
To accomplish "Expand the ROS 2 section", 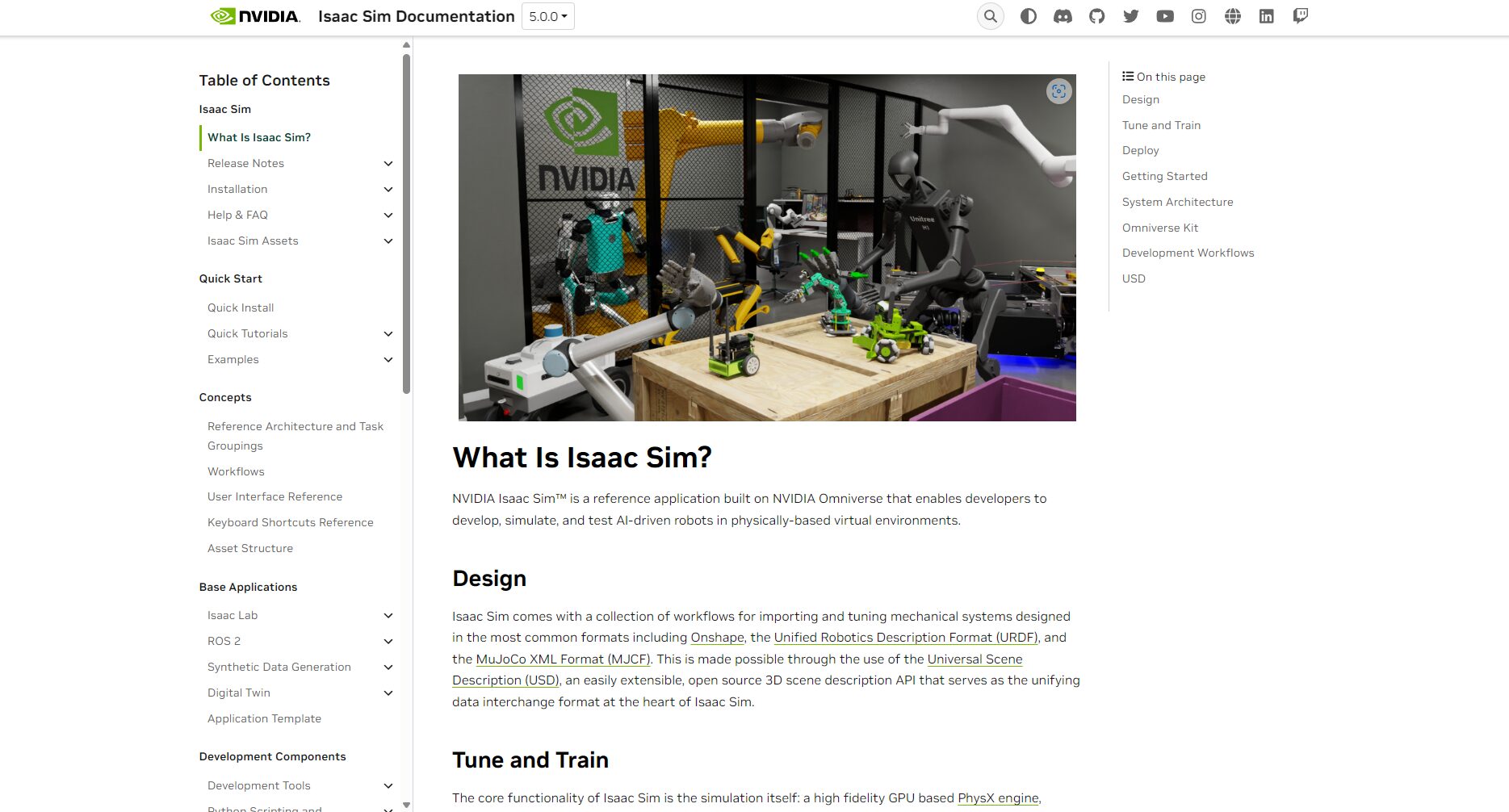I will coord(388,642).
